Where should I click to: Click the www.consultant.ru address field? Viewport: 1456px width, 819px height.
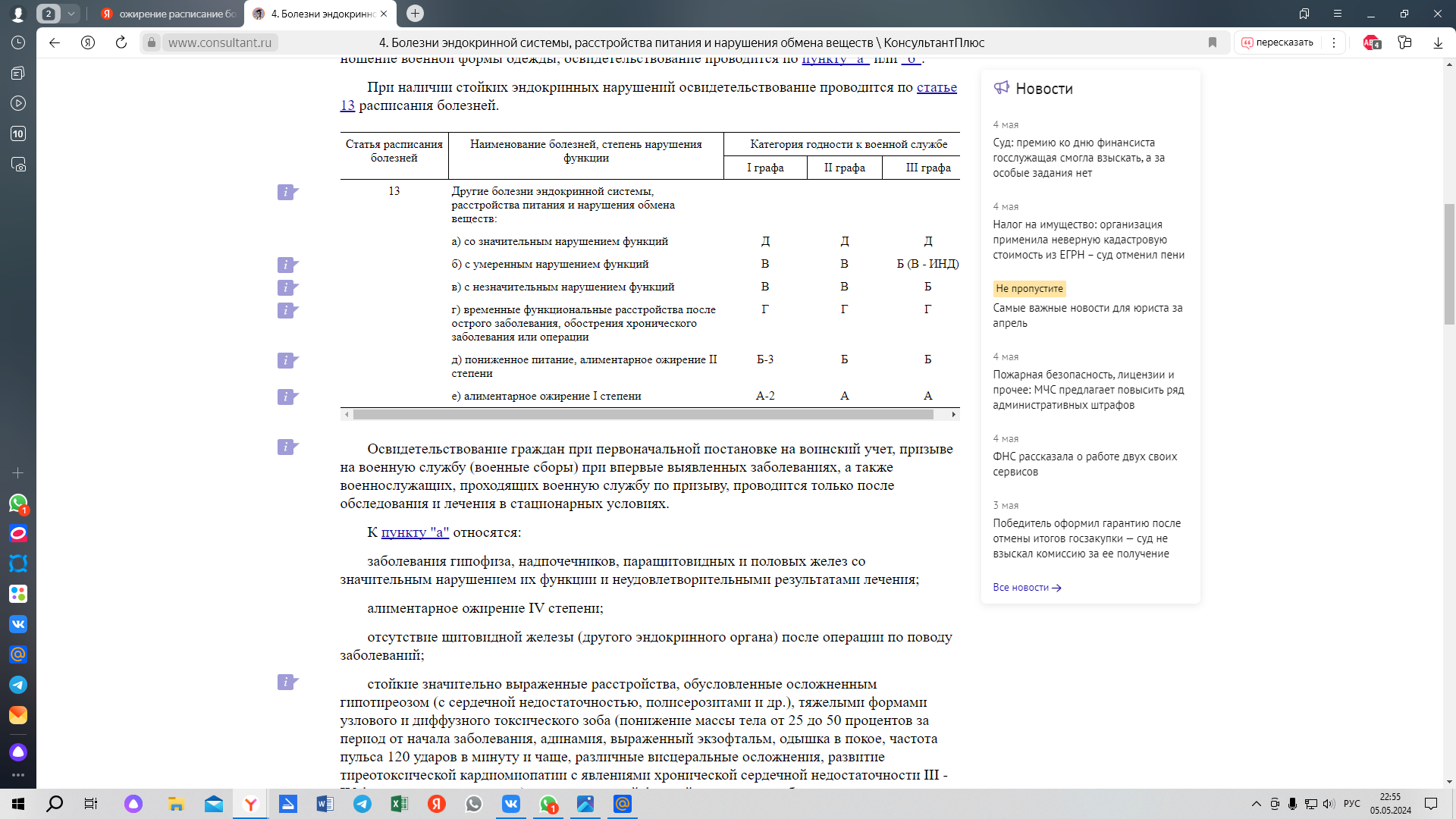(220, 42)
